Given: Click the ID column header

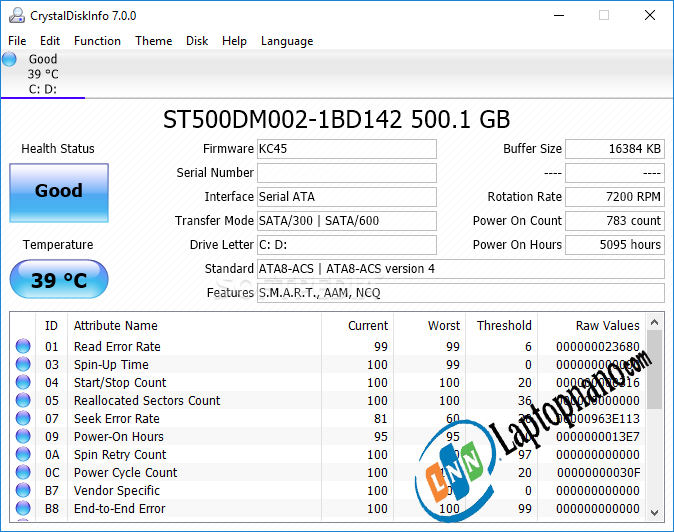Looking at the screenshot, I should click(51, 326).
